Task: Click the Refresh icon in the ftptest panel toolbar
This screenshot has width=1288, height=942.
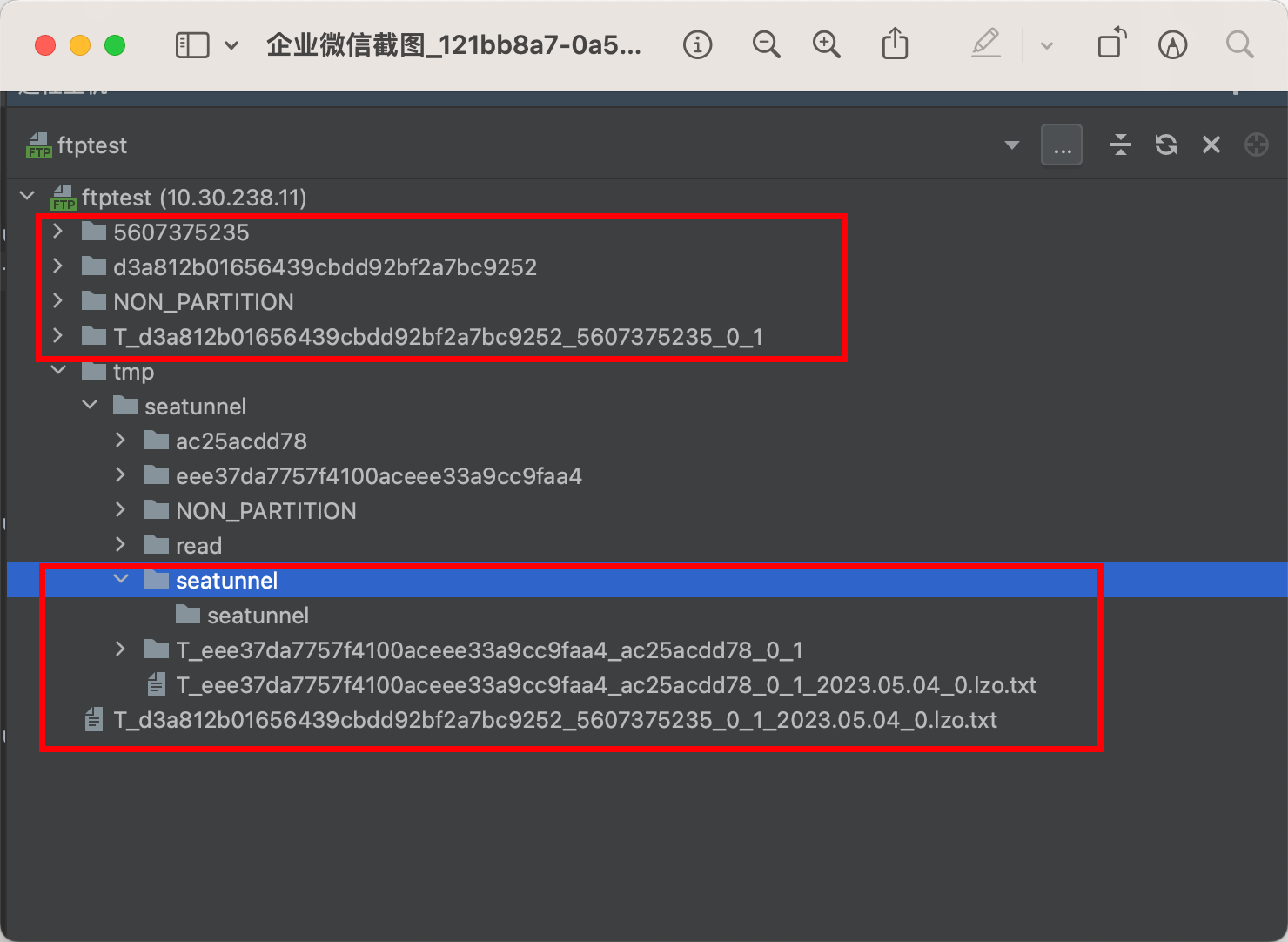Action: pos(1165,145)
